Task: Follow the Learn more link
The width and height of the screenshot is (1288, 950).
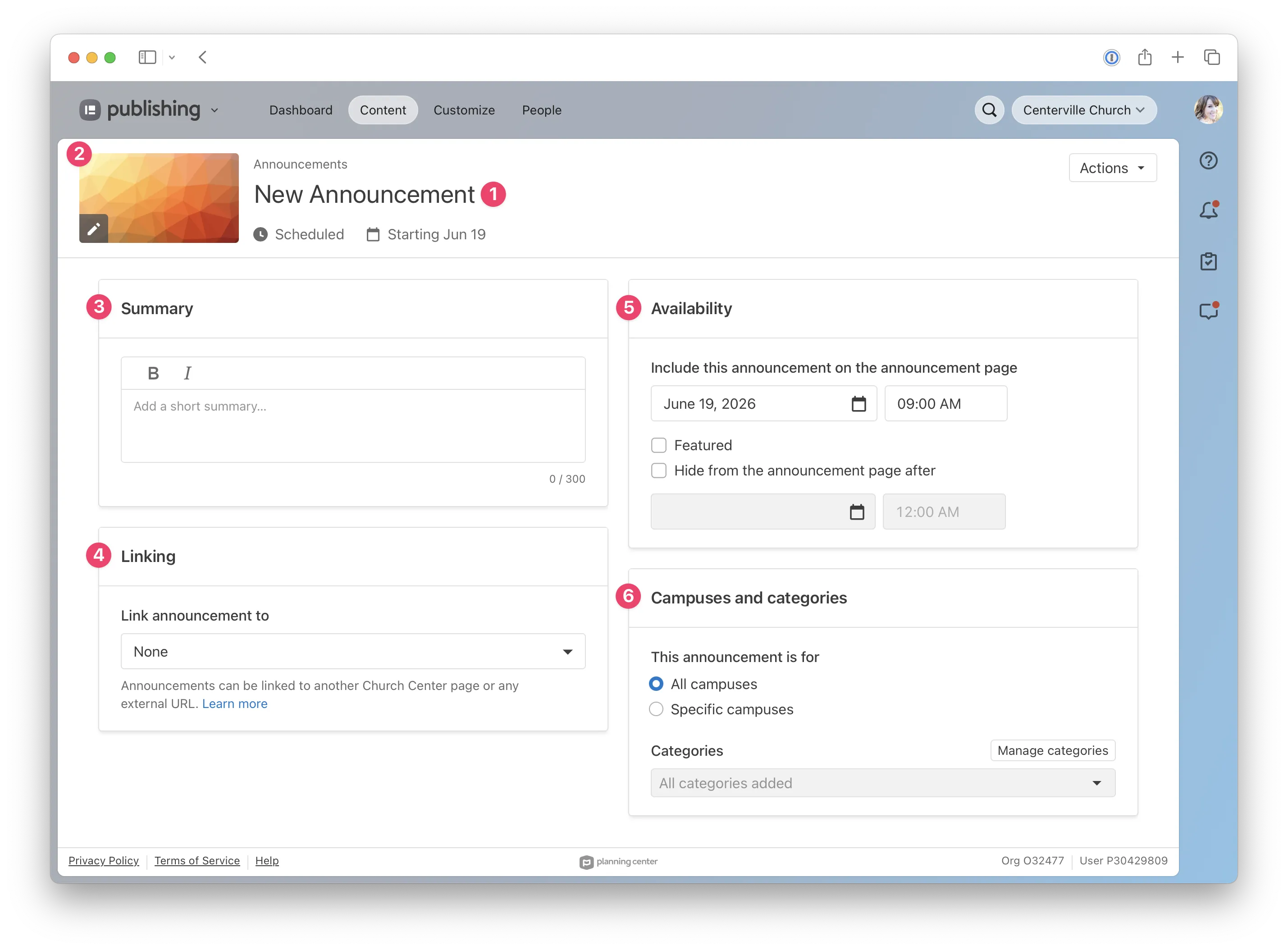Action: [235, 704]
